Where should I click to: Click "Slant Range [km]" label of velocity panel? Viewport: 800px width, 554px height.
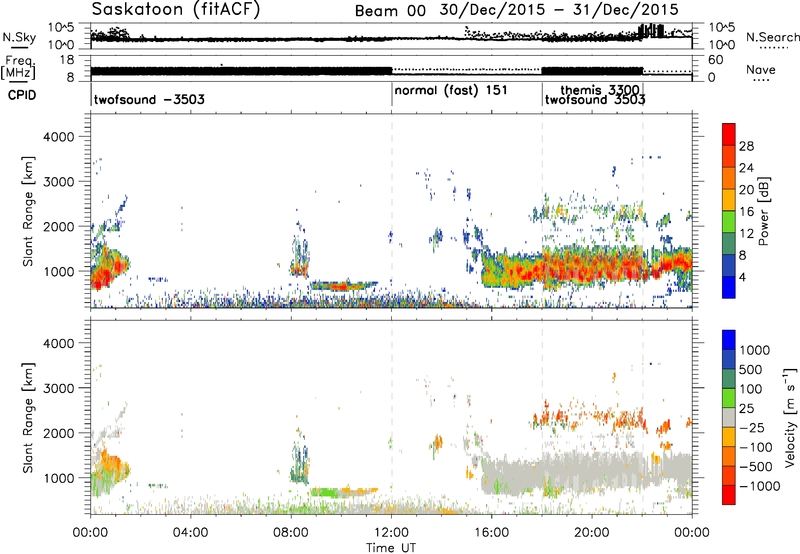(x=28, y=417)
